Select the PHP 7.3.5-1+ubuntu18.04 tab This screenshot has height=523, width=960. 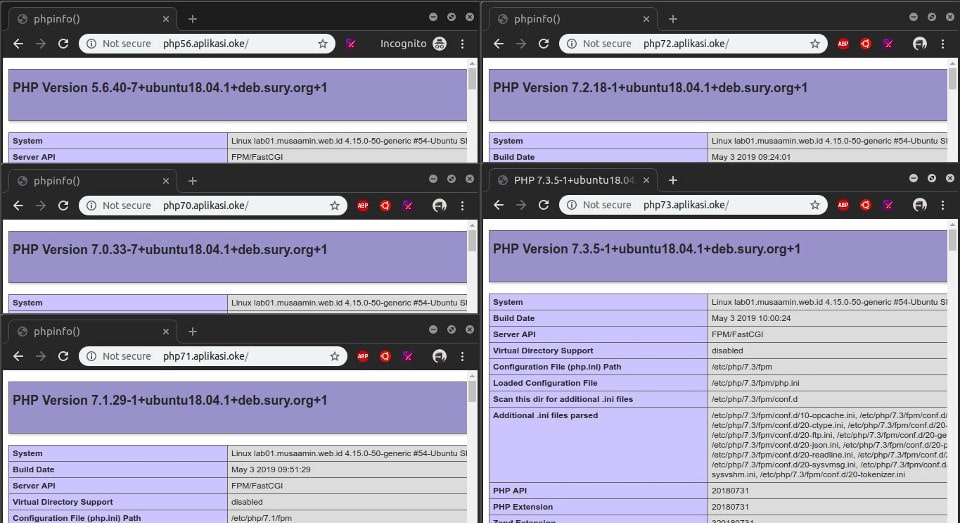572,180
